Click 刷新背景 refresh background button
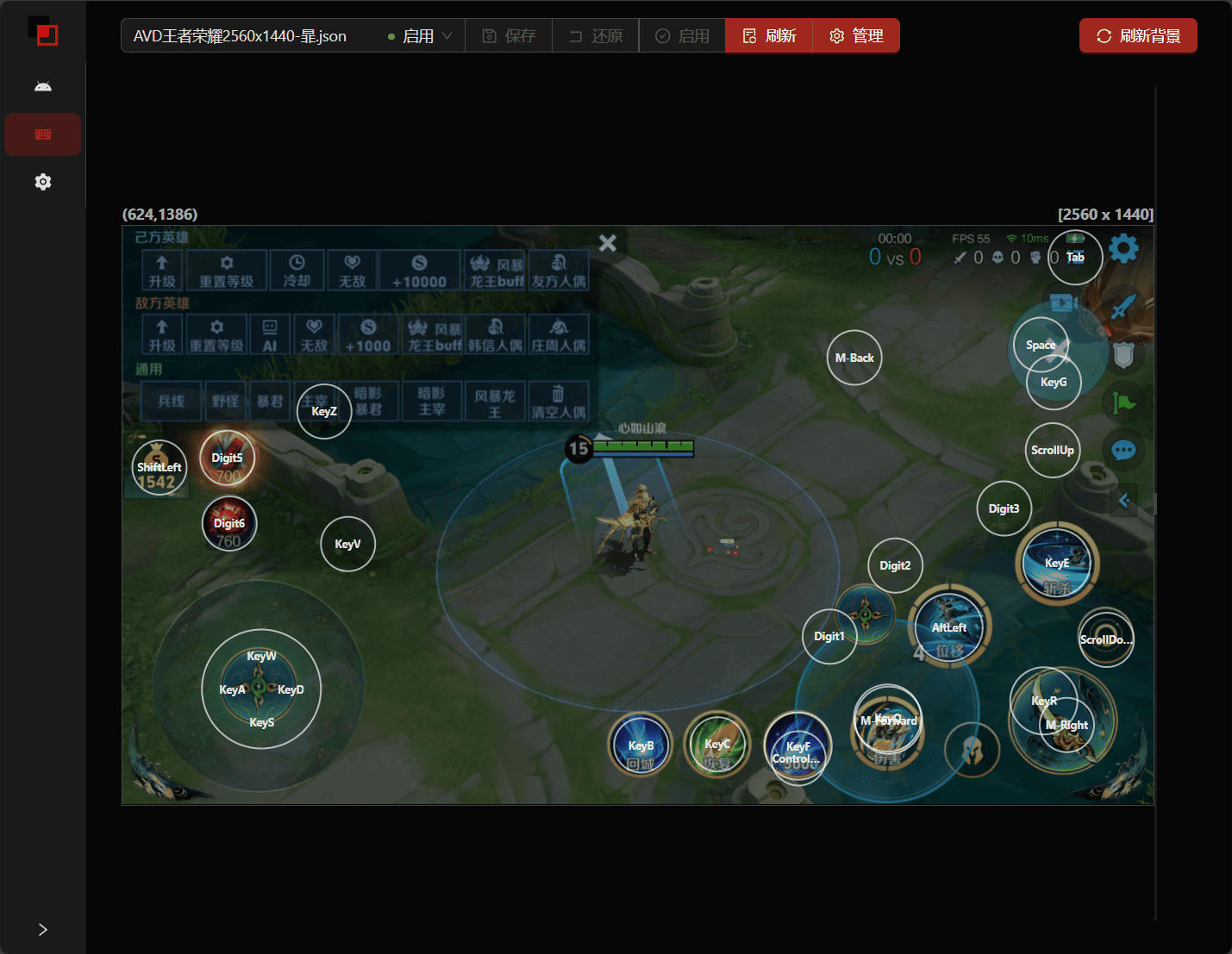1232x954 pixels. (1138, 36)
